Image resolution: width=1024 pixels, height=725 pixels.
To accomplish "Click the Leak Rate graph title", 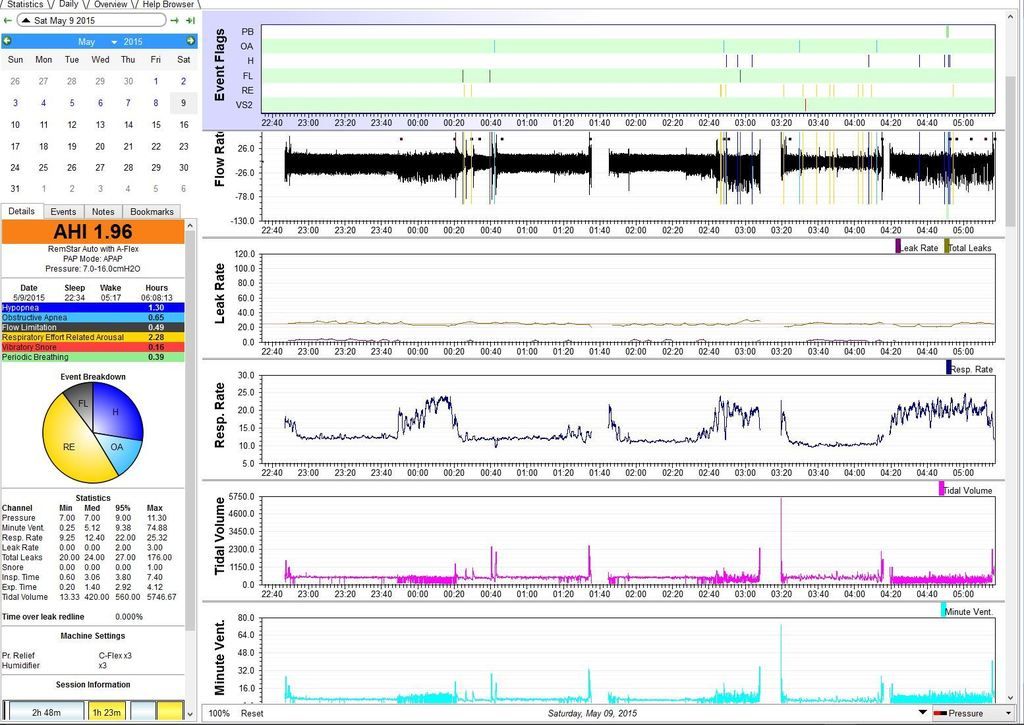I will pos(219,294).
